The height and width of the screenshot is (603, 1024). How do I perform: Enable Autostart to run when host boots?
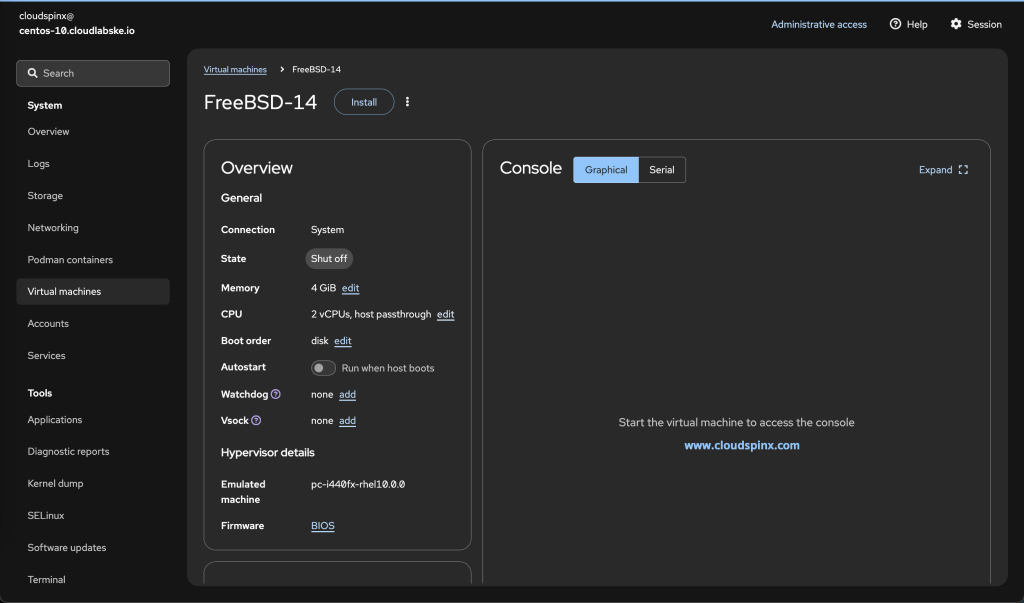pos(323,368)
